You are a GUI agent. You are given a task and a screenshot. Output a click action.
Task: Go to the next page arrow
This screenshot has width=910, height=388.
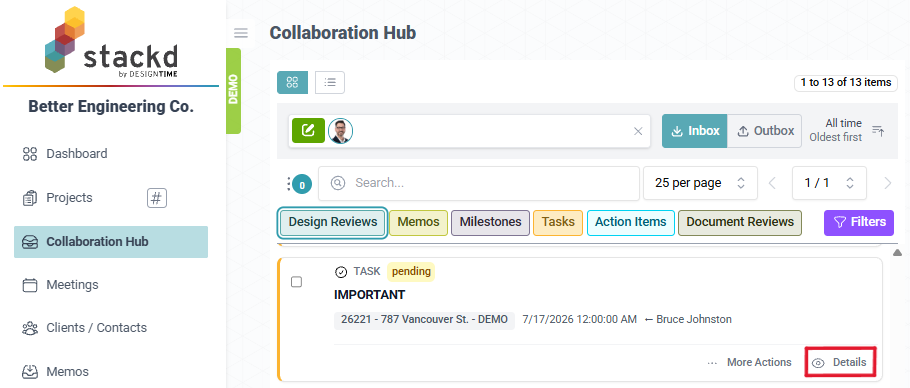pyautogui.click(x=887, y=183)
